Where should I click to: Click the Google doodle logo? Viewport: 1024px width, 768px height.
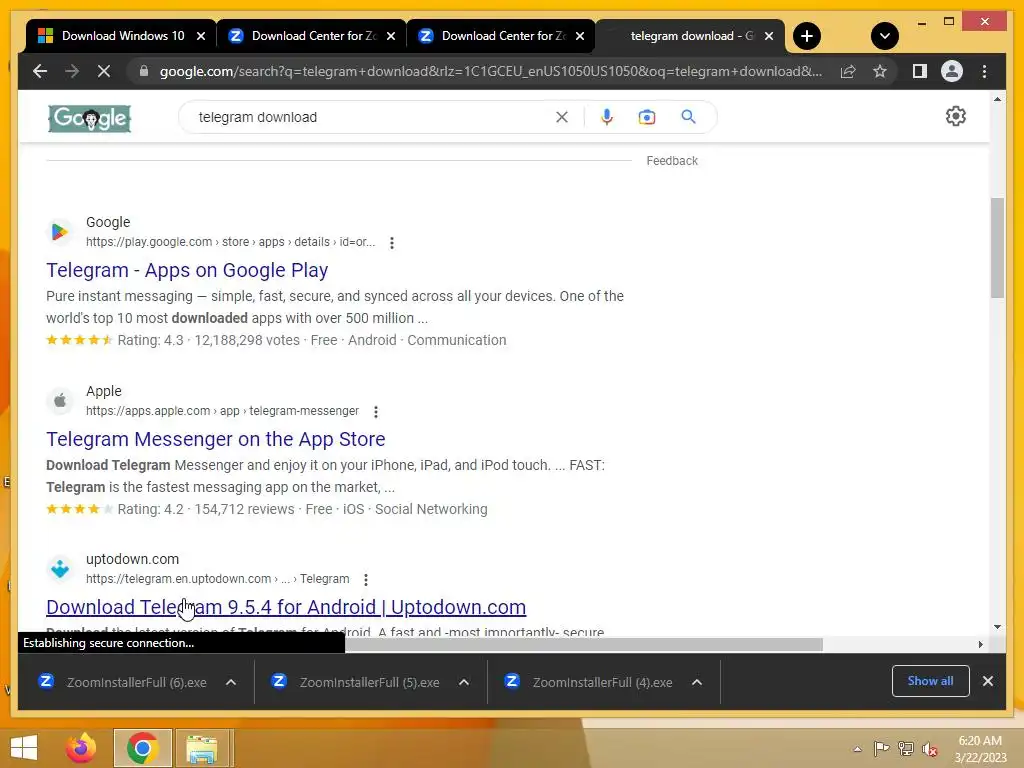[89, 118]
